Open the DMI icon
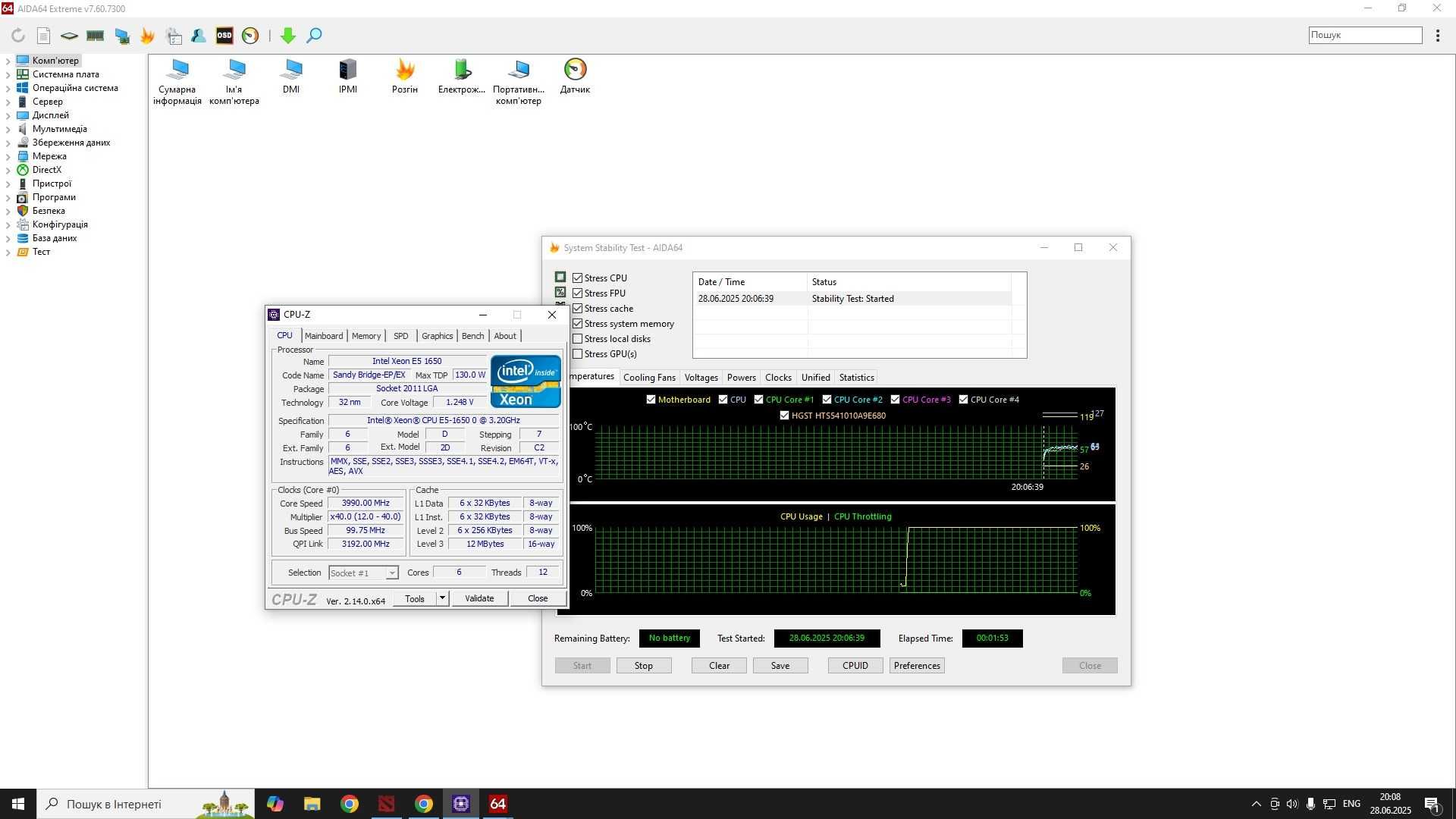The width and height of the screenshot is (1456, 819). (x=291, y=76)
